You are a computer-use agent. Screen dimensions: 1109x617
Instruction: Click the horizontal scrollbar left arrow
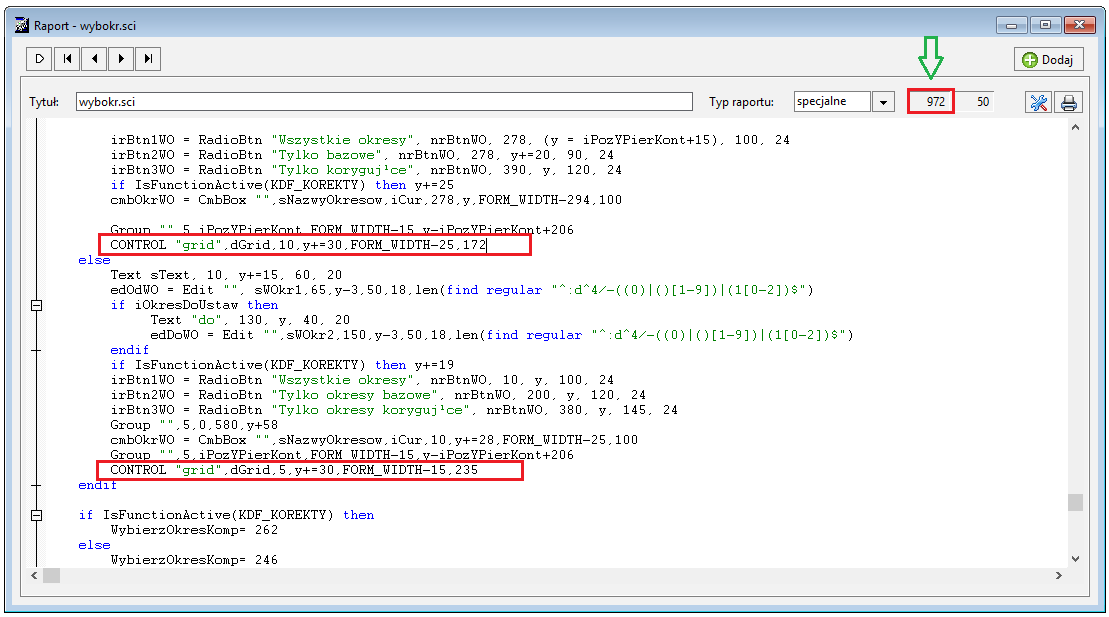click(x=34, y=576)
